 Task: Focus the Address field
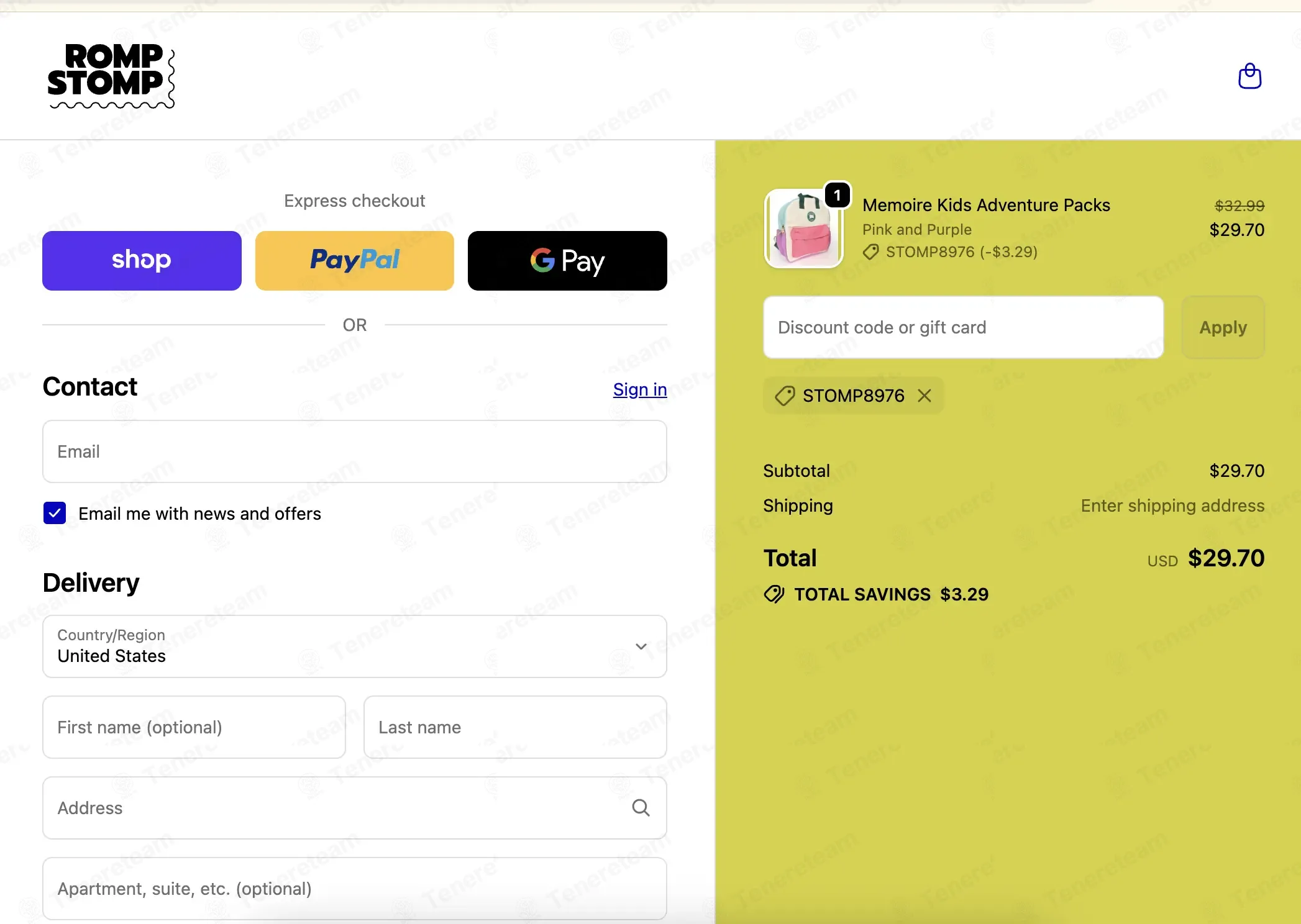click(x=355, y=808)
